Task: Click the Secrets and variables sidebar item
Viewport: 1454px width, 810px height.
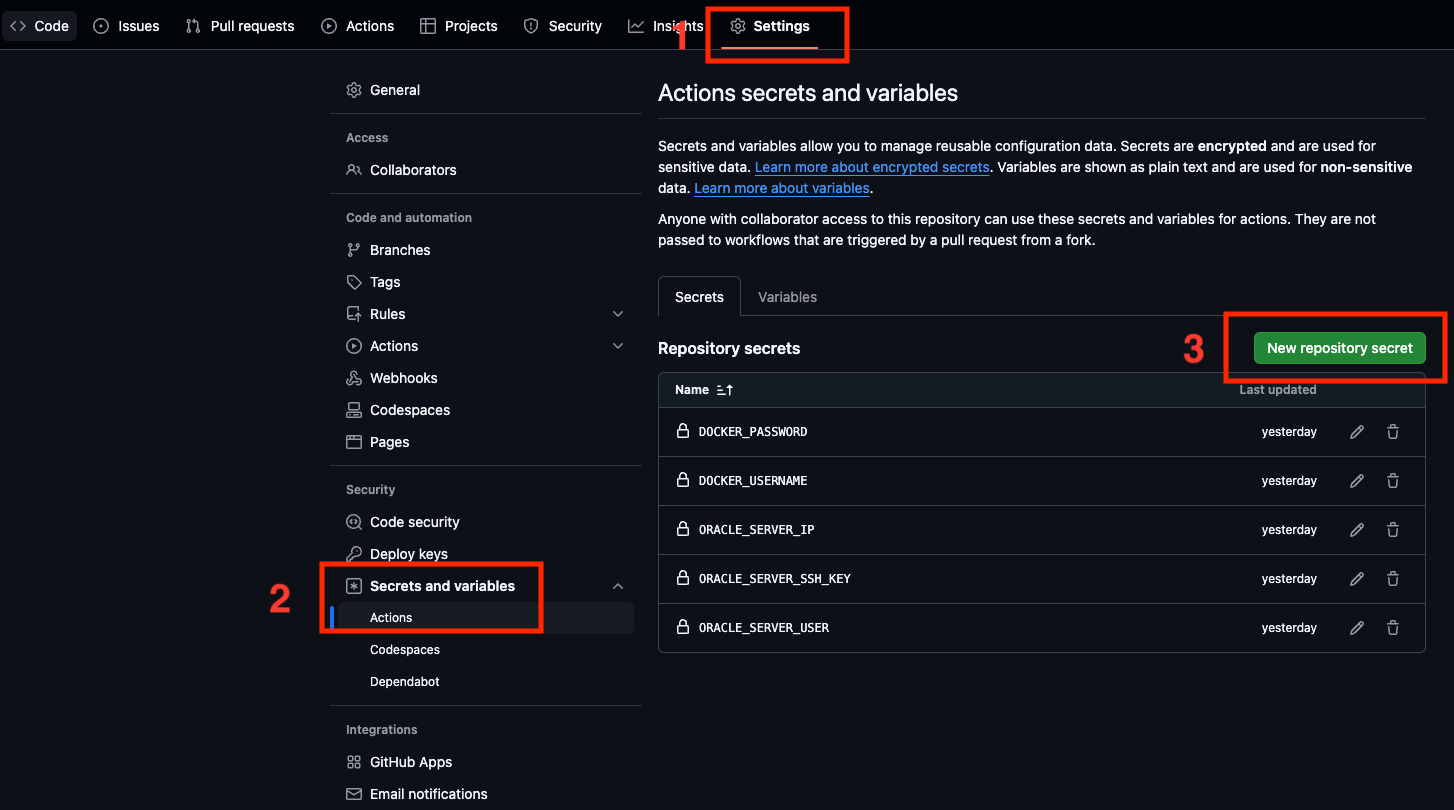Action: (x=485, y=586)
